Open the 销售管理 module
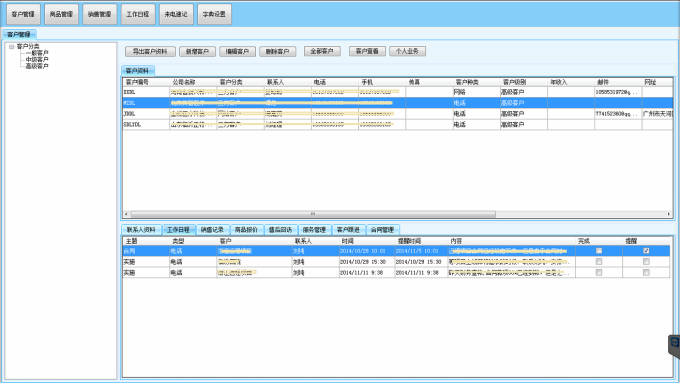Screen dimensions: 680x384 [100, 14]
